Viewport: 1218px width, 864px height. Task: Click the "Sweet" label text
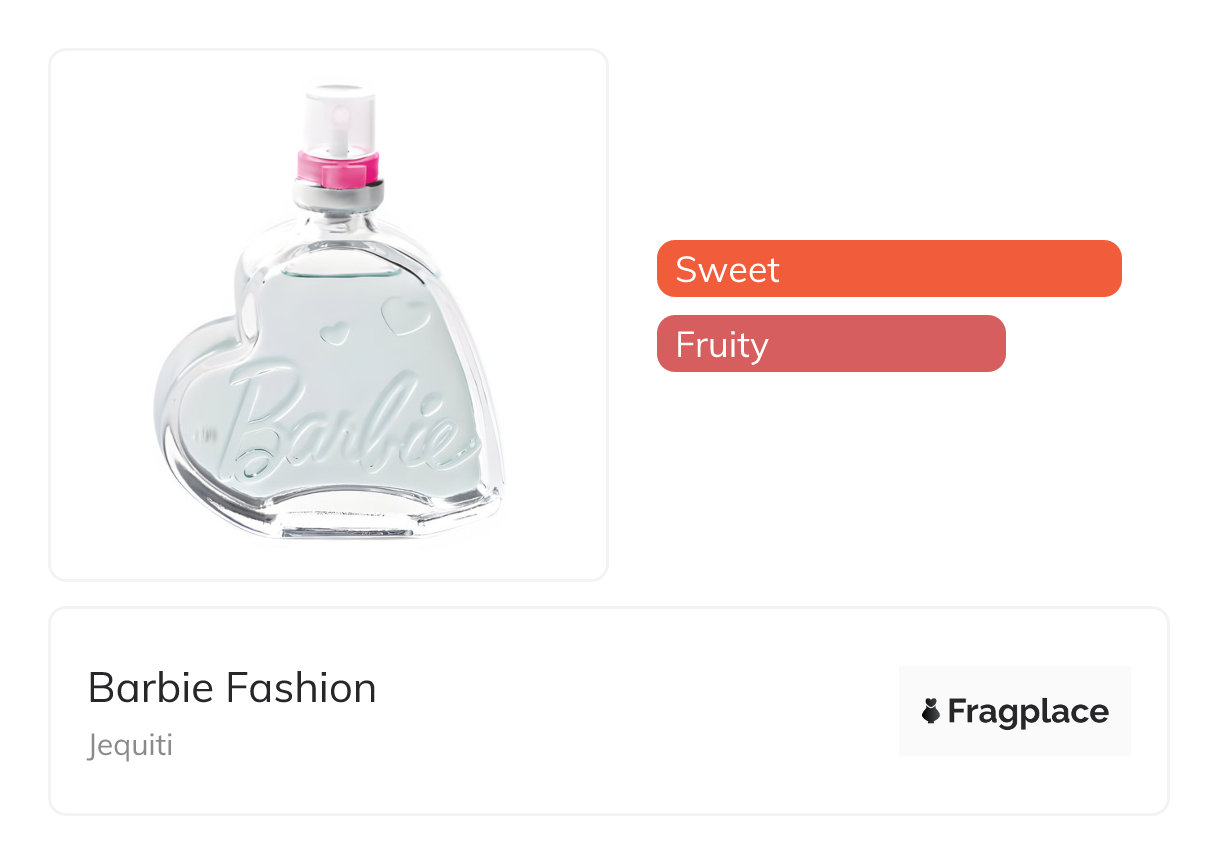pyautogui.click(x=727, y=270)
